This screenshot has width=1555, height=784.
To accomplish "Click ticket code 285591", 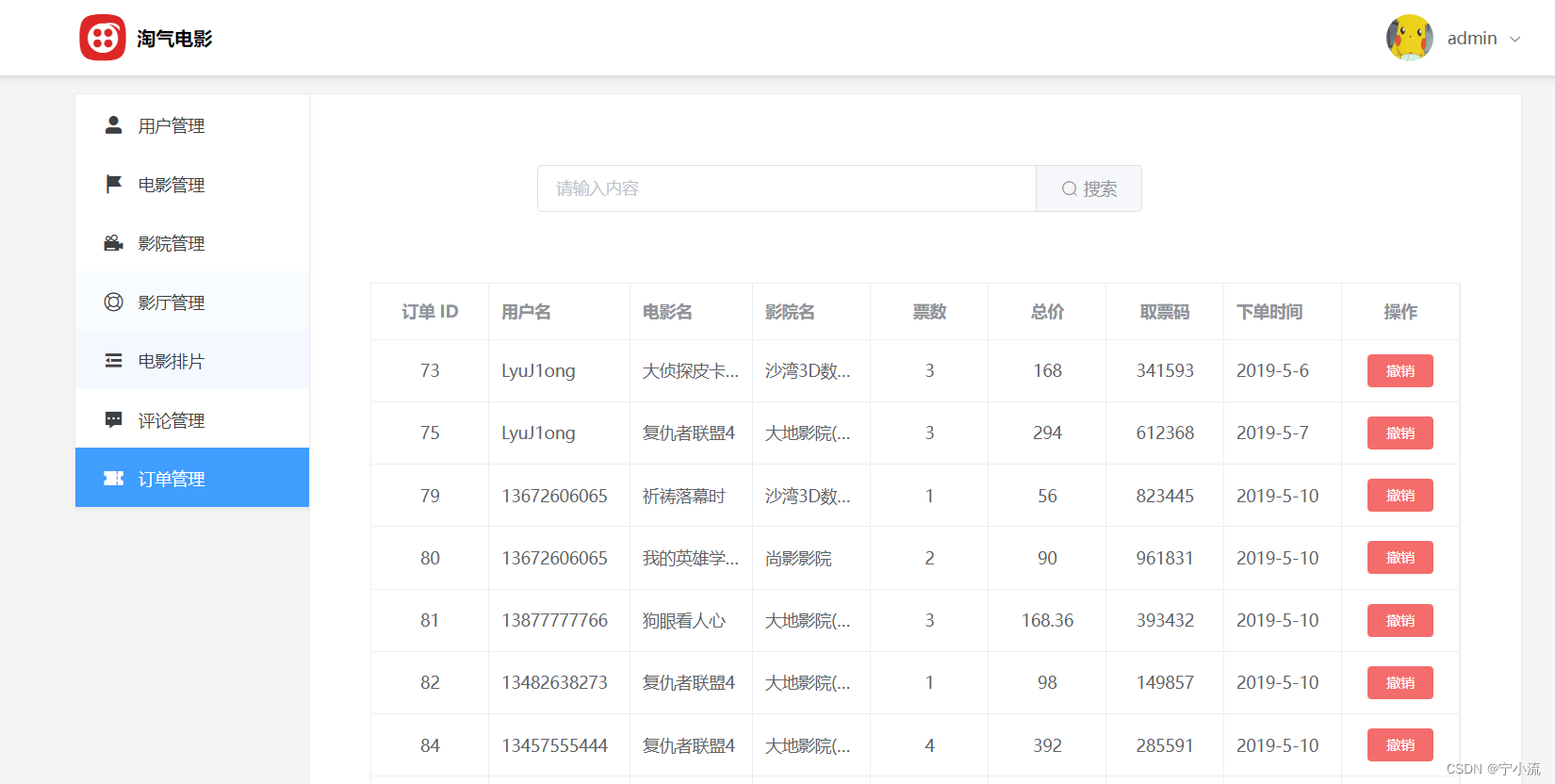I will pos(1165,745).
